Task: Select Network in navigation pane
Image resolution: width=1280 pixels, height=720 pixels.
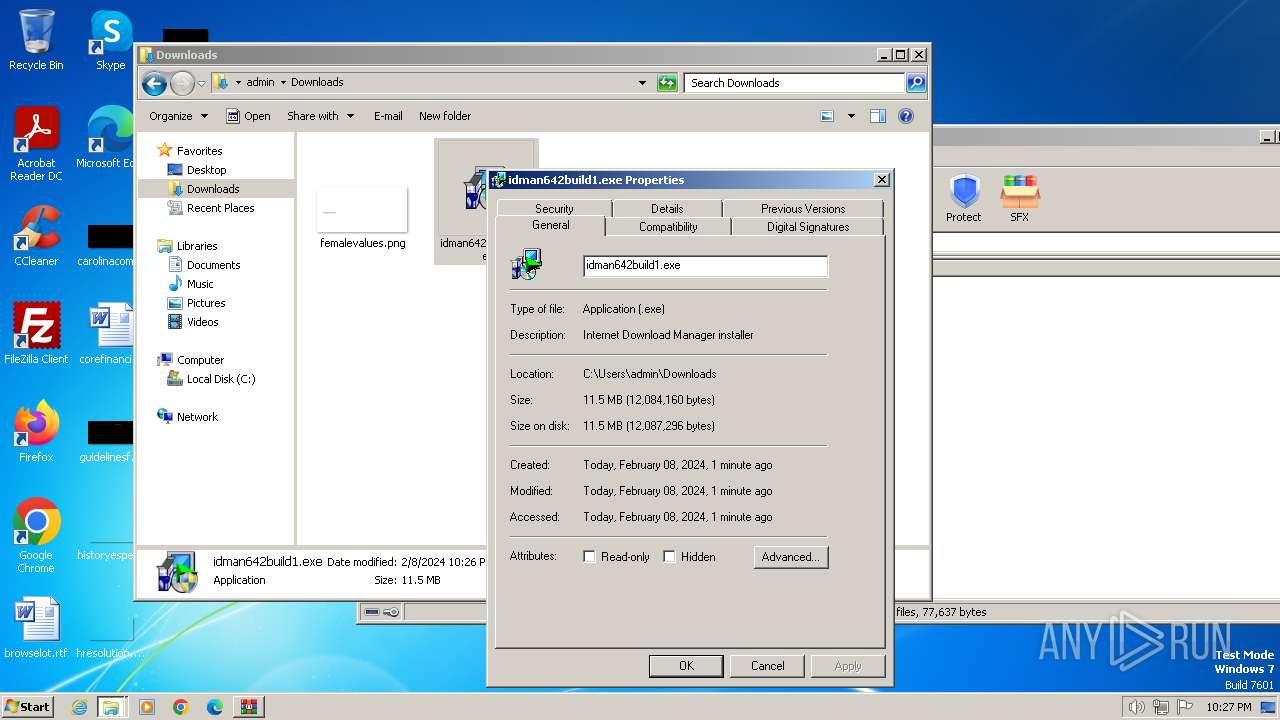Action: [197, 417]
